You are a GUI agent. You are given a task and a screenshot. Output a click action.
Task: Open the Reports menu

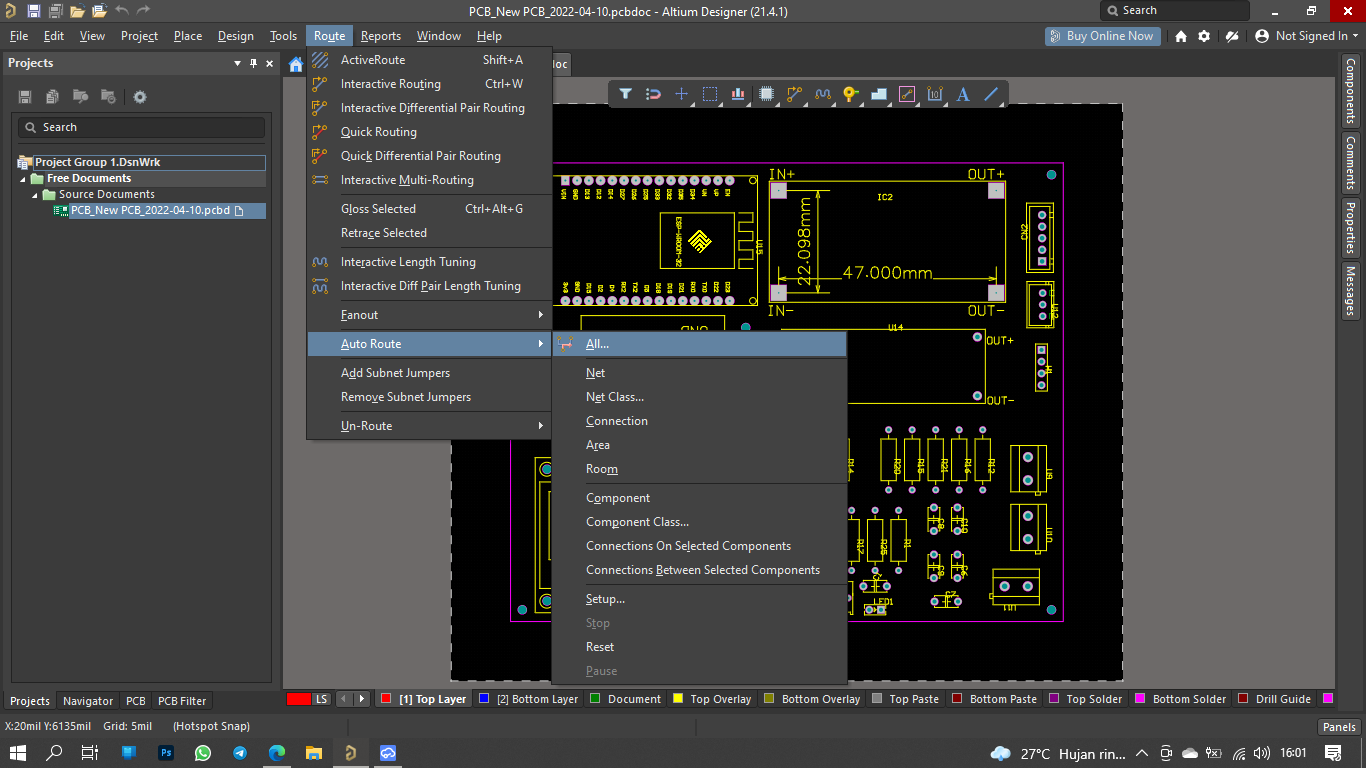[x=381, y=36]
